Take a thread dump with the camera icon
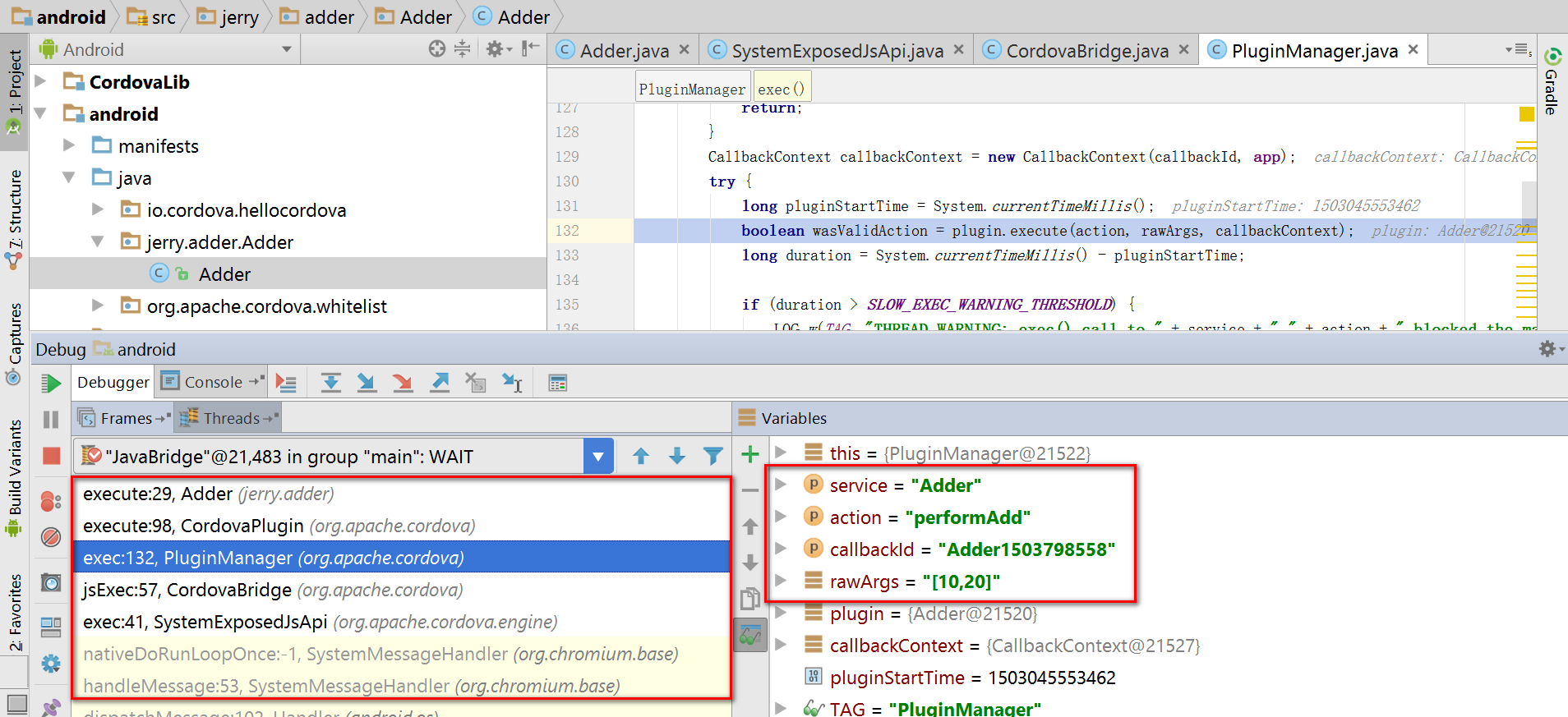The height and width of the screenshot is (717, 1568). (x=51, y=582)
